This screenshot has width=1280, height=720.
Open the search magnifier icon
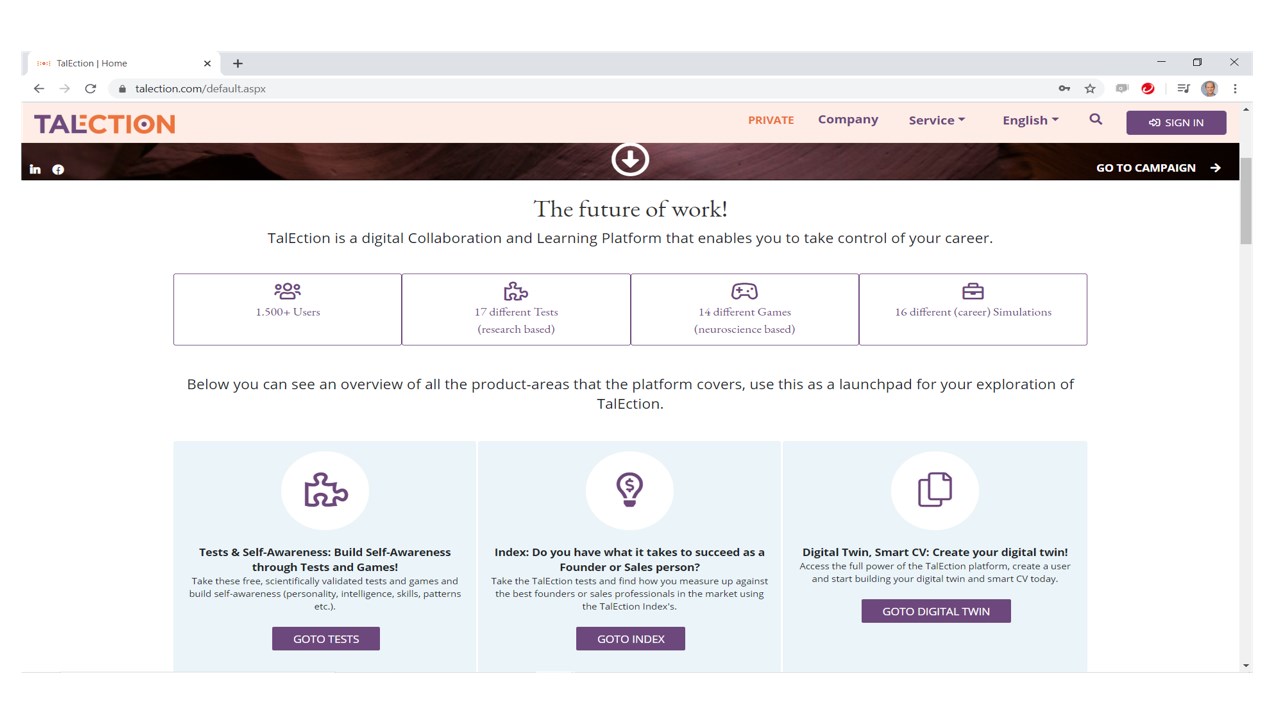click(1096, 120)
